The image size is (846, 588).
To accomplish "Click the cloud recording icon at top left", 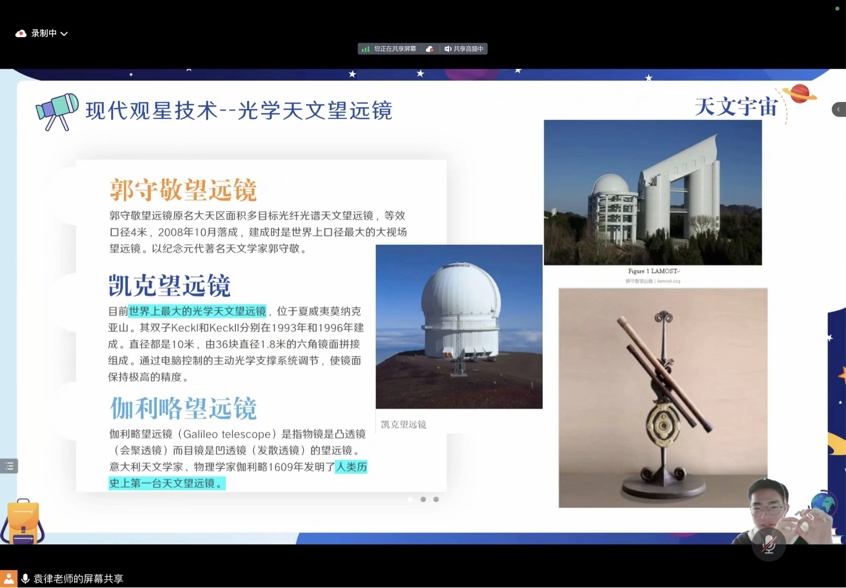I will pyautogui.click(x=21, y=34).
